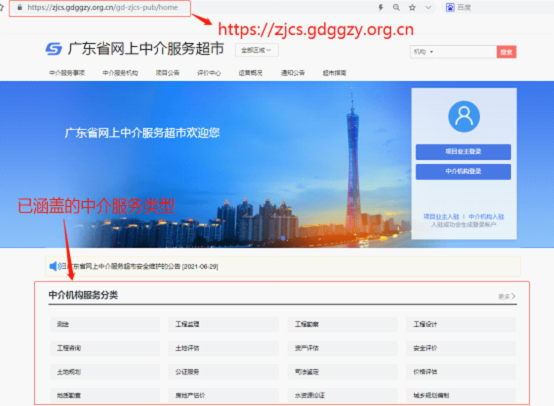
Task: Open the 中介服务机构 menu item
Action: point(120,73)
